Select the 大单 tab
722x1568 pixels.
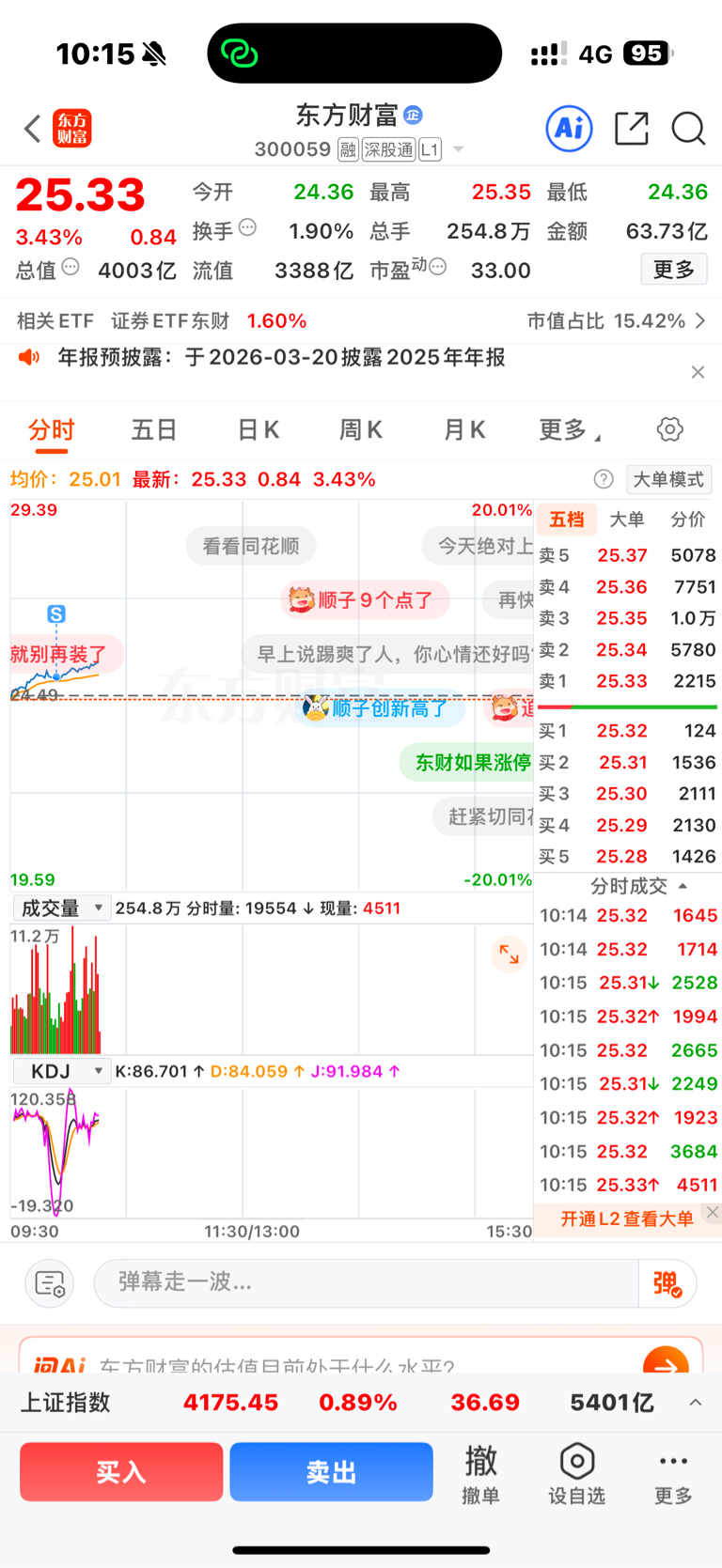(627, 519)
